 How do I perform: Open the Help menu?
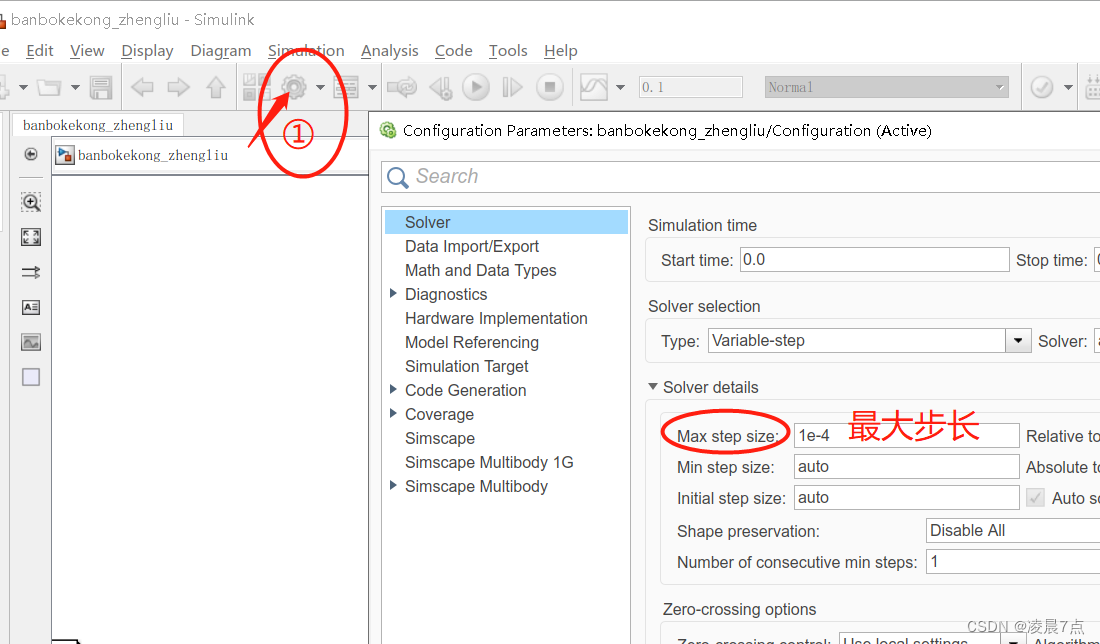(x=561, y=51)
